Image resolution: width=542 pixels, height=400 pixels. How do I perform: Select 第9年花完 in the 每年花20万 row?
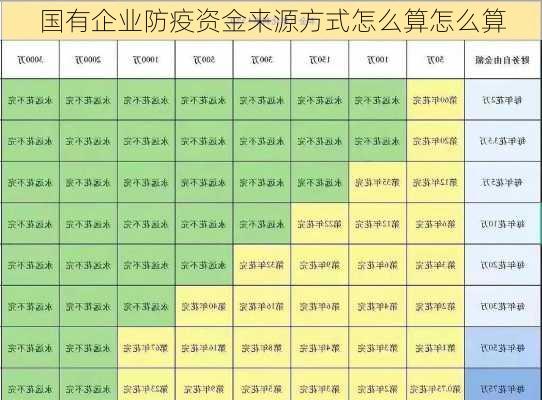pos(320,265)
